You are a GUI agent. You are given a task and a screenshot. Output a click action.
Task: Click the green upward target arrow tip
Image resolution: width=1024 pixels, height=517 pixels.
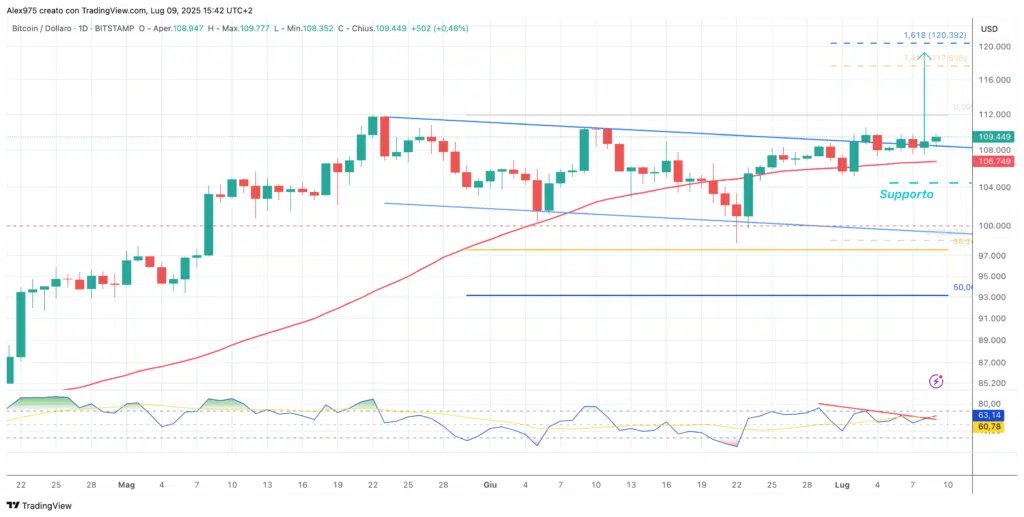coord(925,56)
